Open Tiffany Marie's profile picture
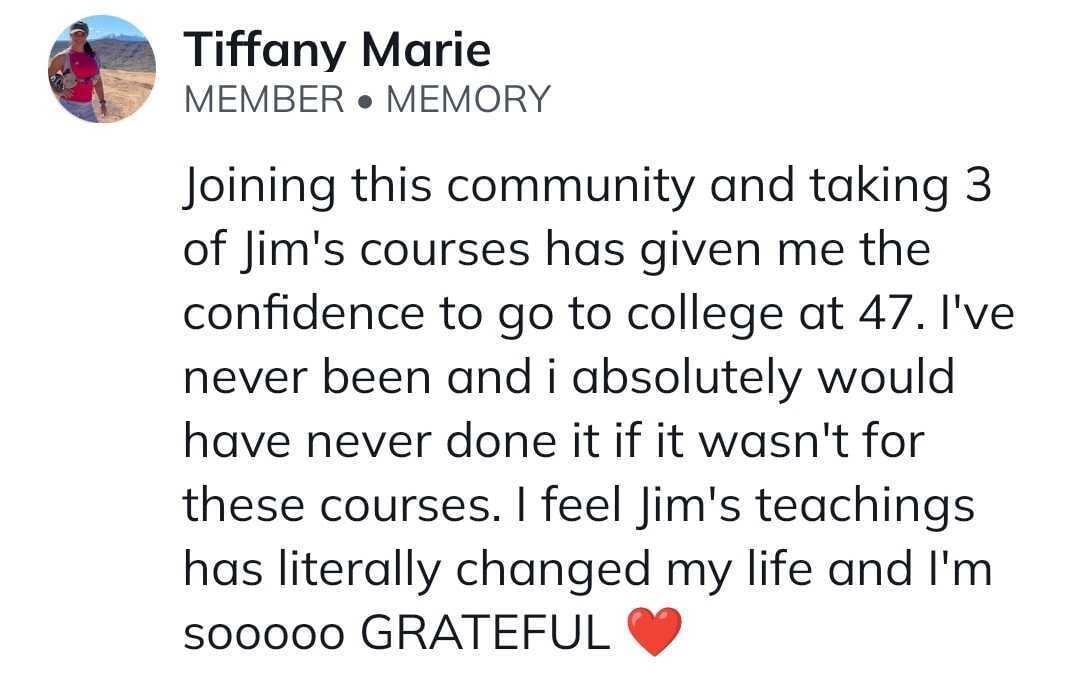The height and width of the screenshot is (684, 1080). pos(102,69)
